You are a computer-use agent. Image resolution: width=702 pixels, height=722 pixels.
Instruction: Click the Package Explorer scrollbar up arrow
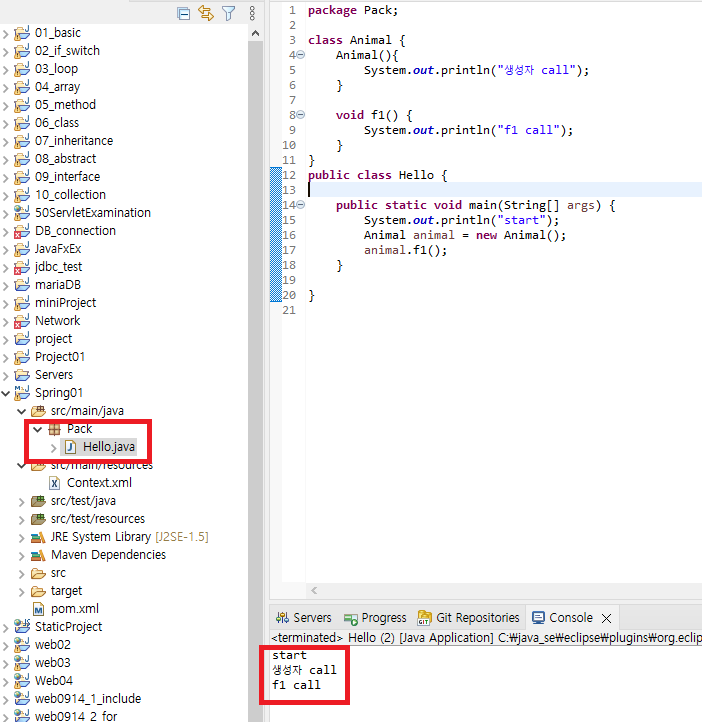click(x=255, y=33)
